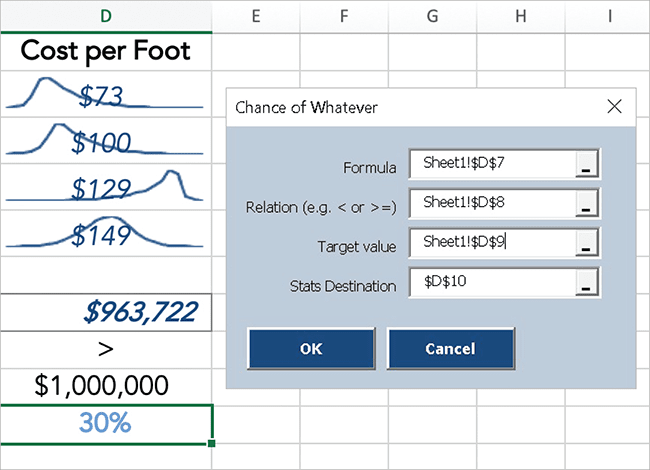
Task: Select the Cost per Foot header cell
Action: [106, 52]
